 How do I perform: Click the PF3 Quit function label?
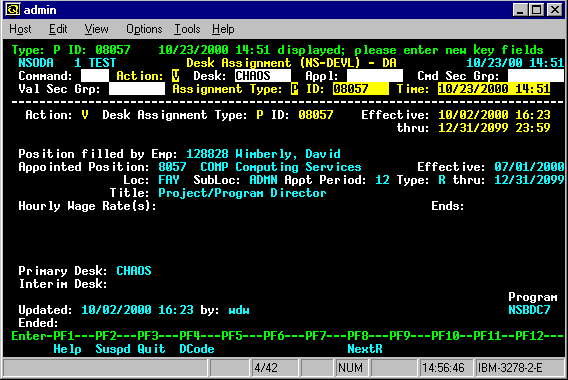[151, 349]
